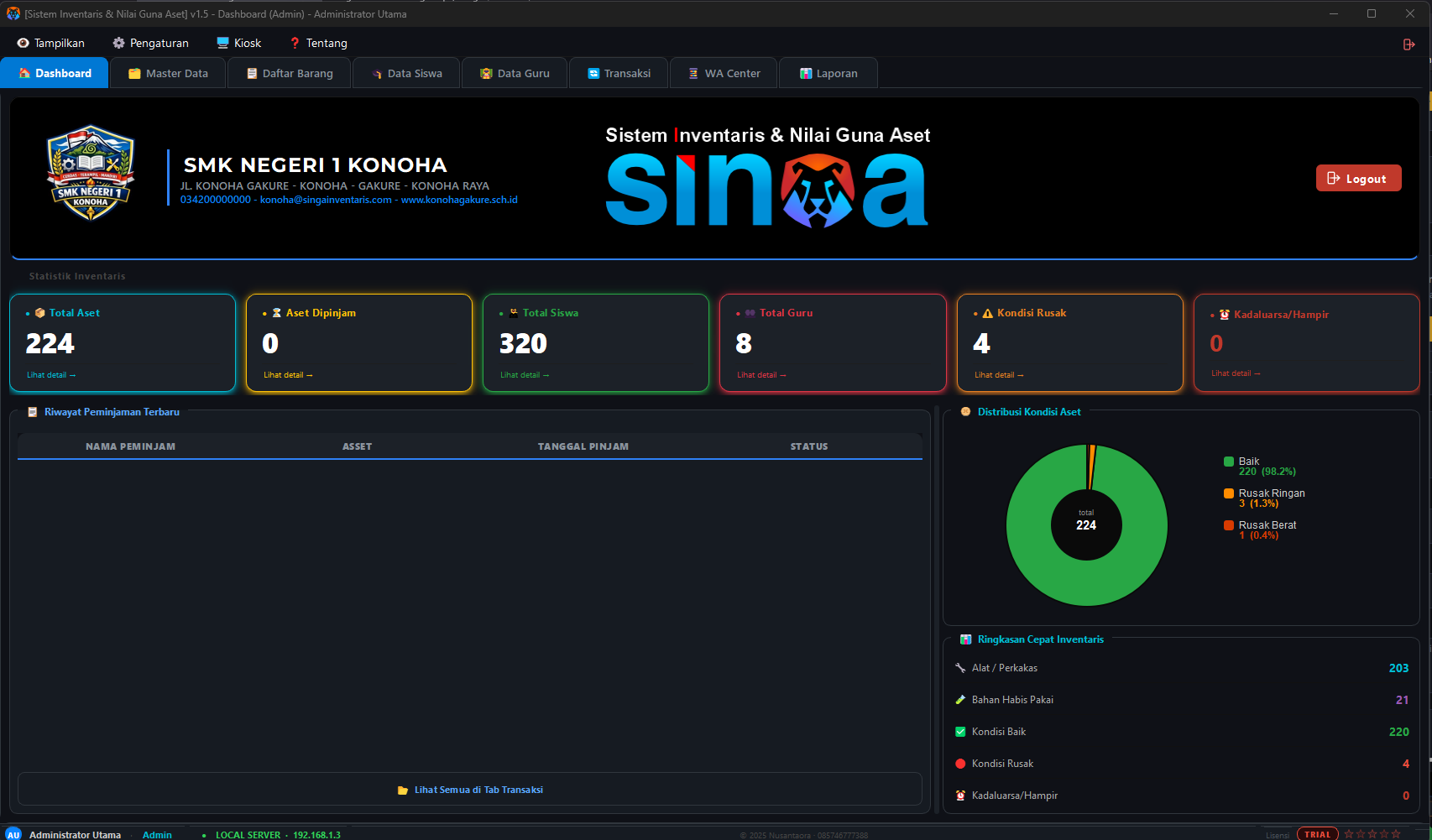Image resolution: width=1432 pixels, height=840 pixels.
Task: Select the orange Rusak Ringan legend swatch
Action: (1229, 493)
